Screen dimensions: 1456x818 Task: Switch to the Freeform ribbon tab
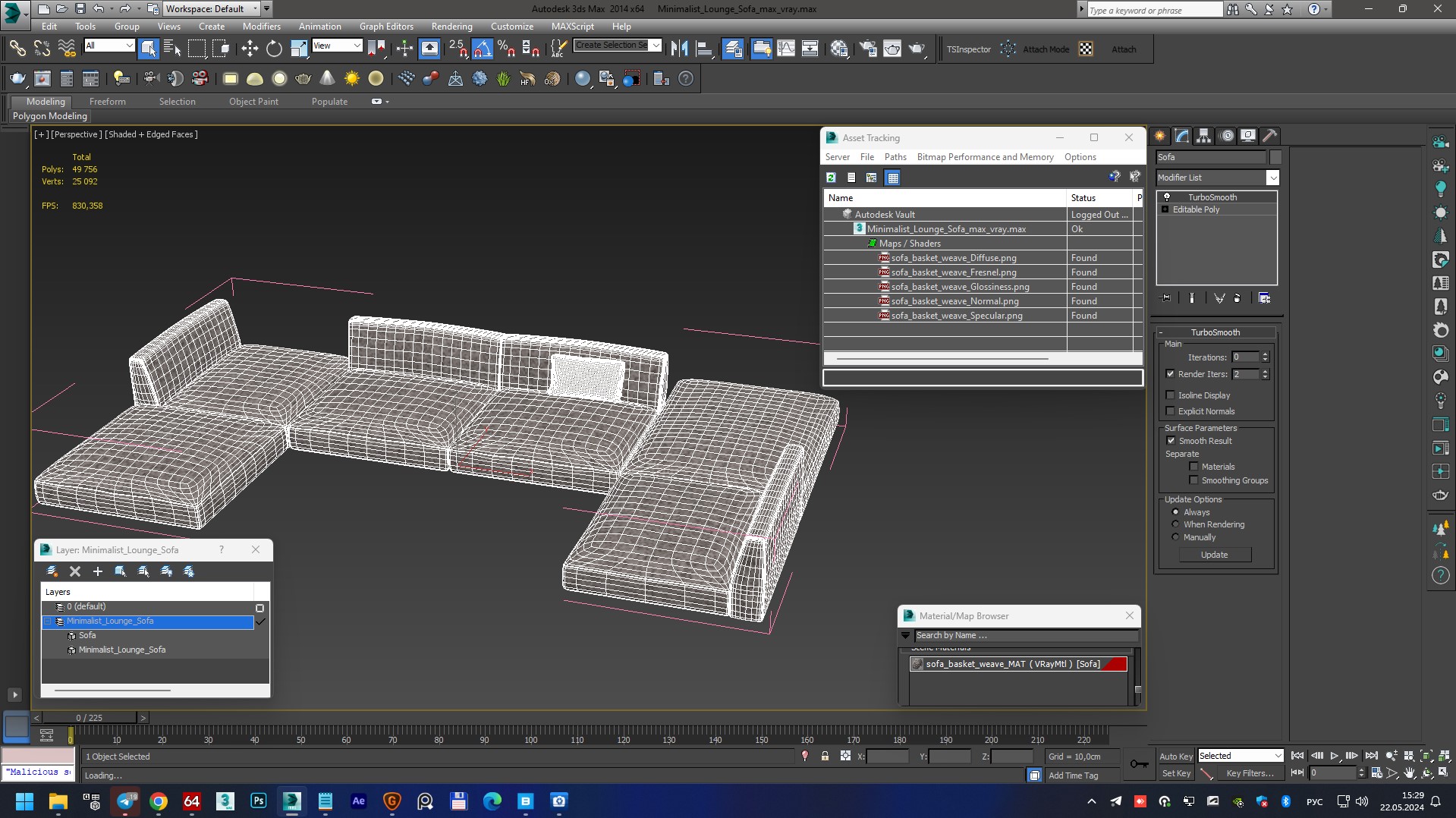(107, 102)
